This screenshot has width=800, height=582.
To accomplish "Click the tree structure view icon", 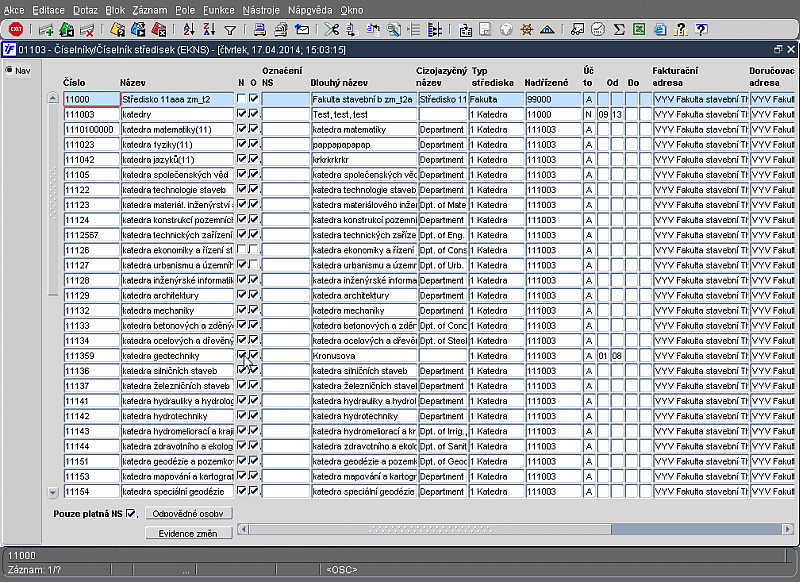I will click(435, 30).
